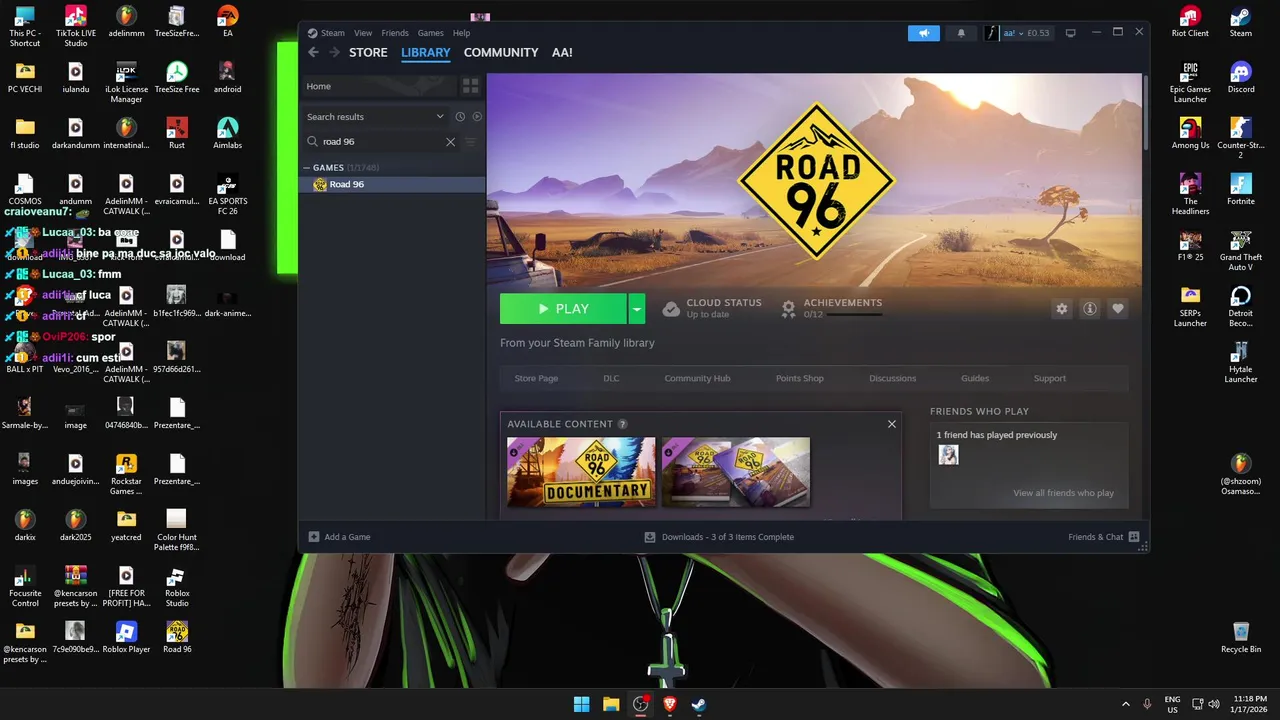View all friends who play

[1063, 493]
